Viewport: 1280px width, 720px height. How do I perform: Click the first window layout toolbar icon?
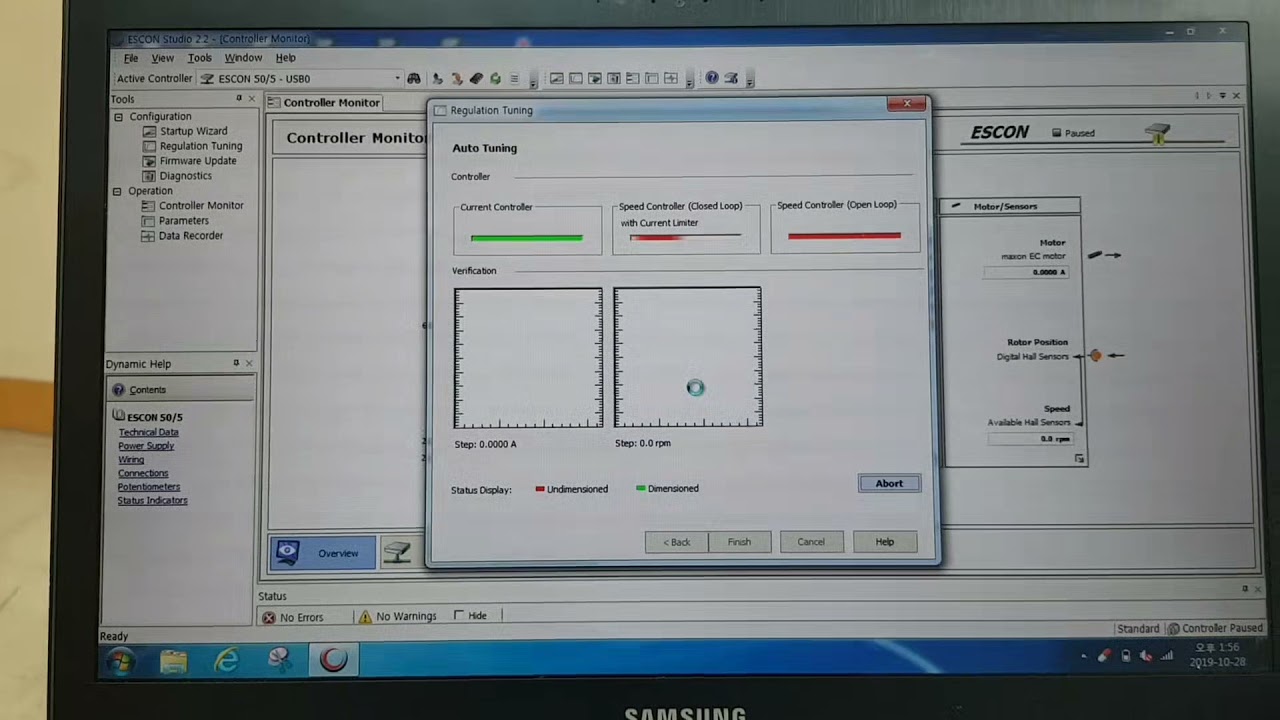click(x=557, y=78)
